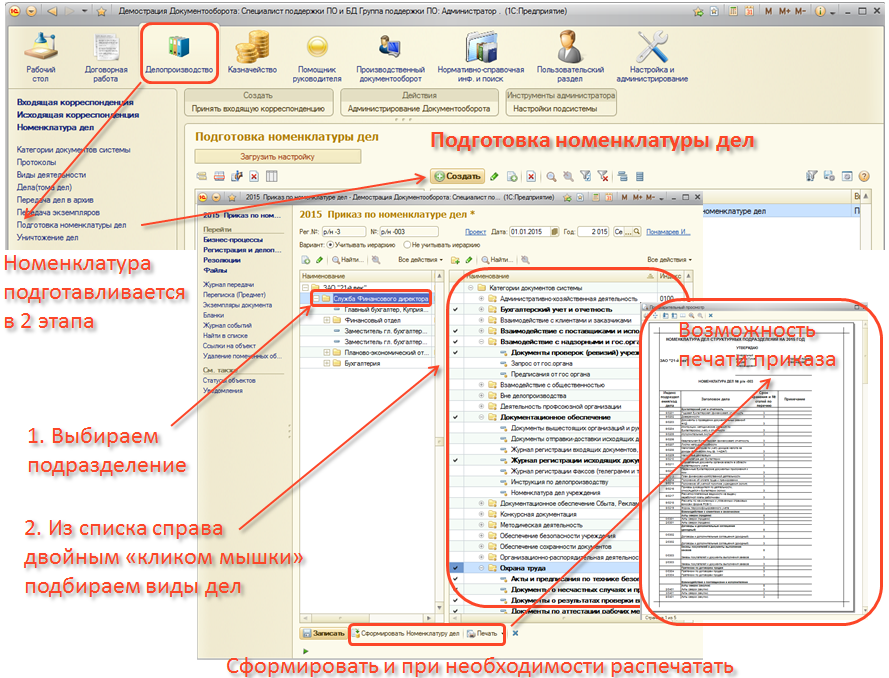
Task: Open Входящая корреспонденция in sidebar
Action: coord(75,102)
